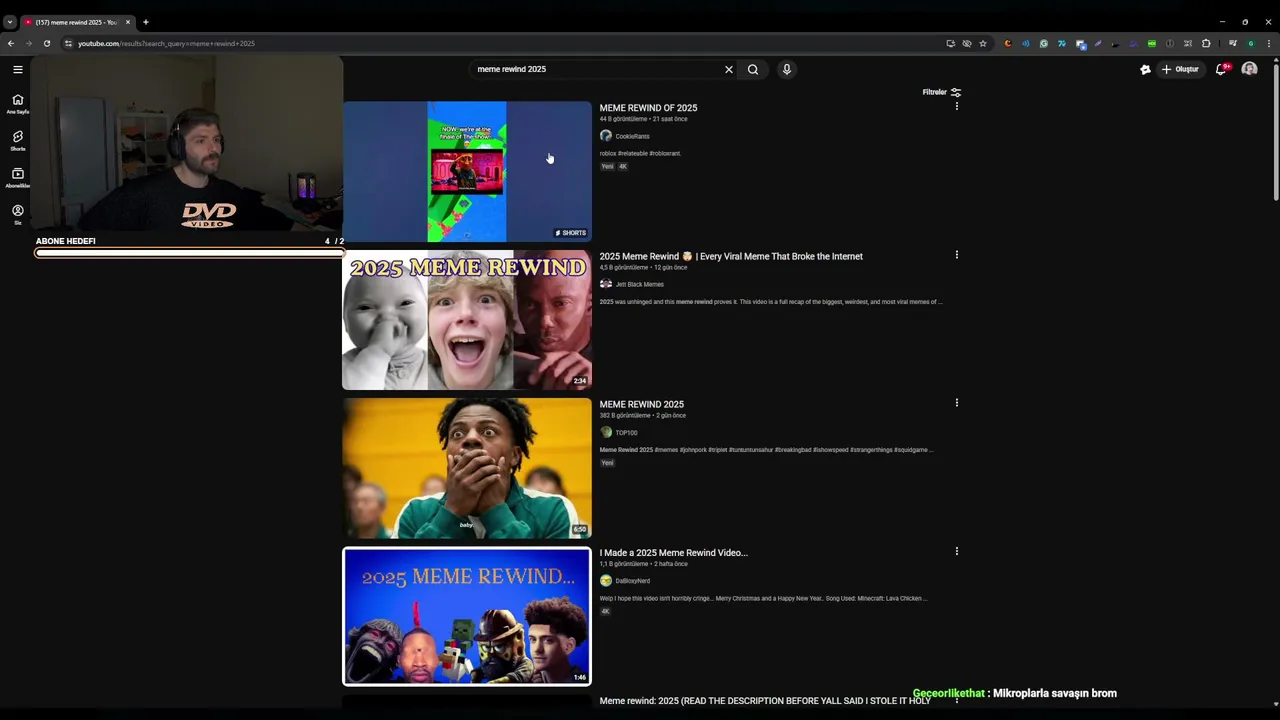Image resolution: width=1280 pixels, height=720 pixels.
Task: Reload the page
Action: 46,43
